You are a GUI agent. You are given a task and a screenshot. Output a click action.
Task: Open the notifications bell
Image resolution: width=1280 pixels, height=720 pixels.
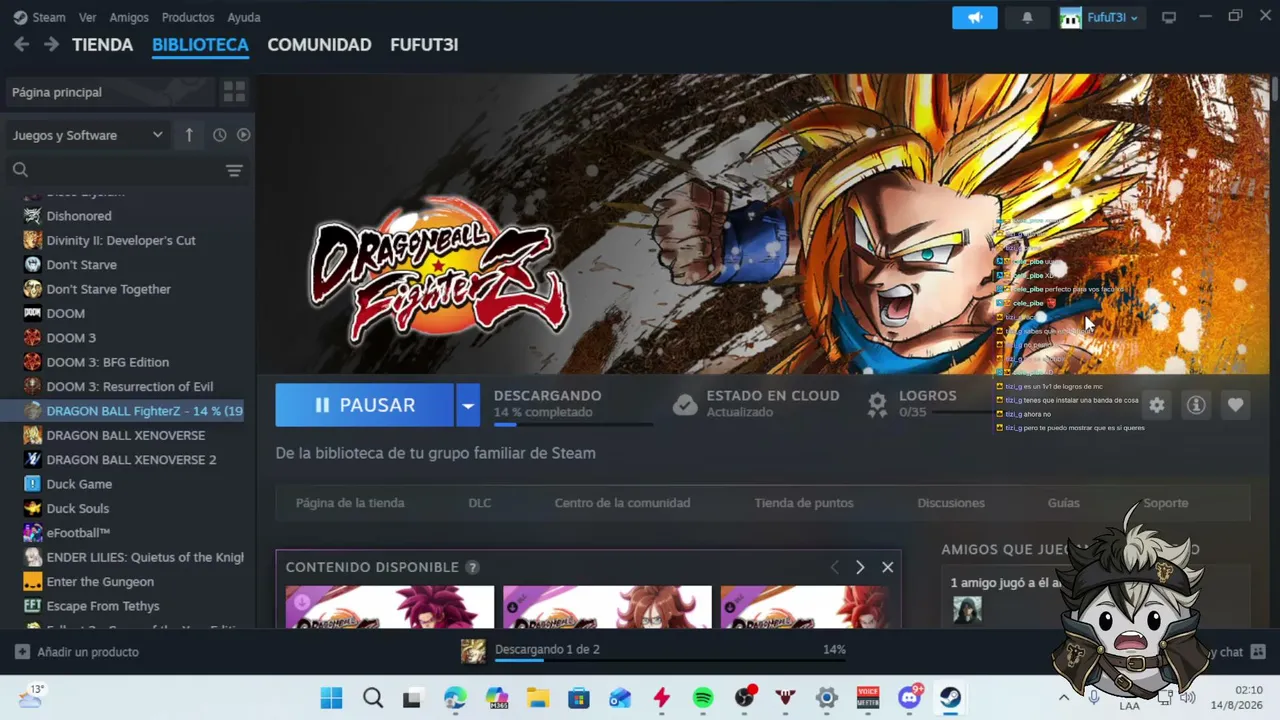coord(1027,18)
